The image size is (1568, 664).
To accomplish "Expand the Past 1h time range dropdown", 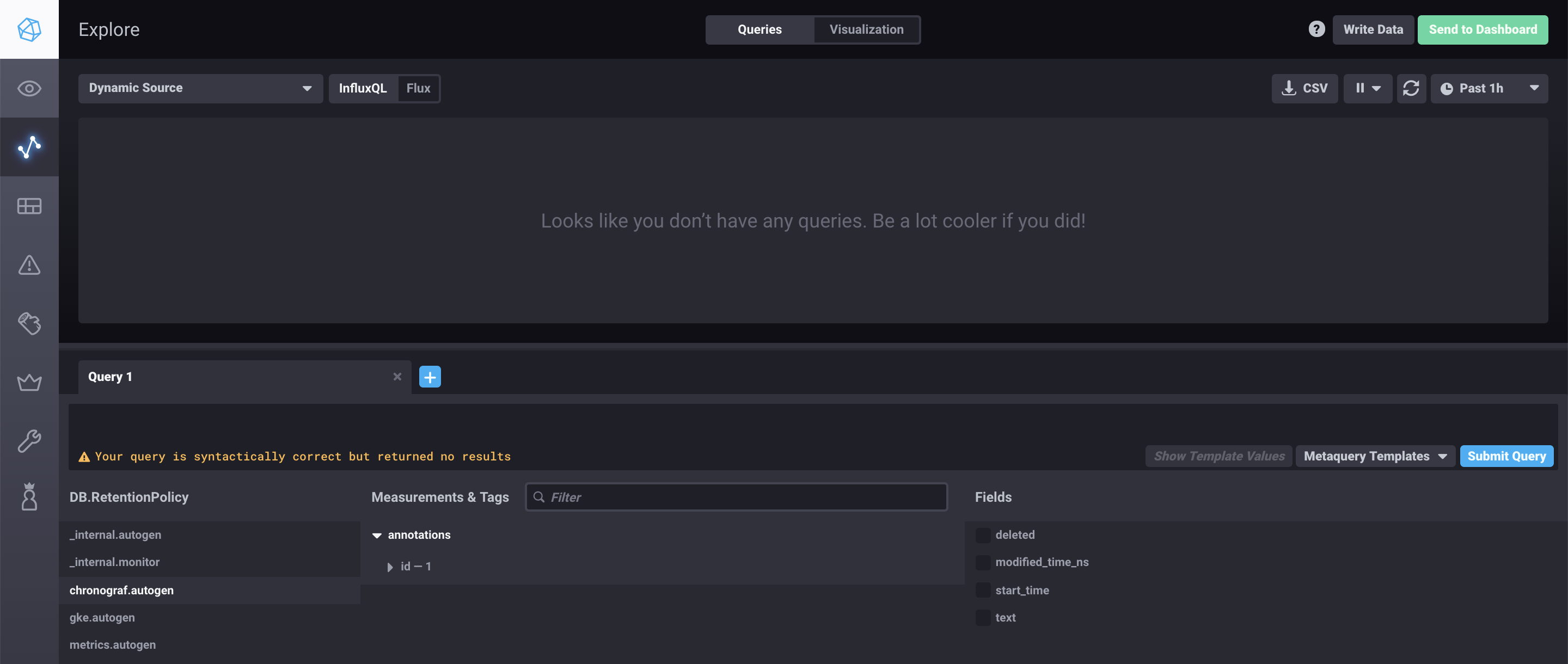I will click(1489, 88).
